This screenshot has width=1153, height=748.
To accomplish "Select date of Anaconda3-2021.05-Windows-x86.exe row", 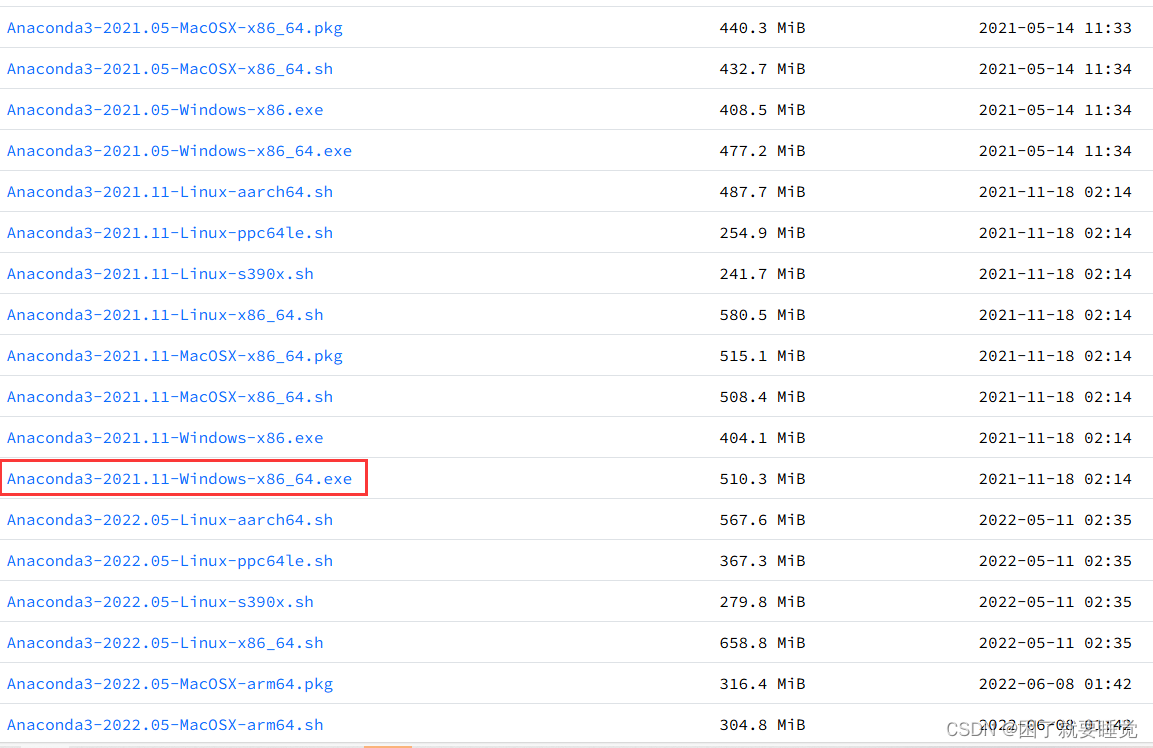I will (1055, 110).
